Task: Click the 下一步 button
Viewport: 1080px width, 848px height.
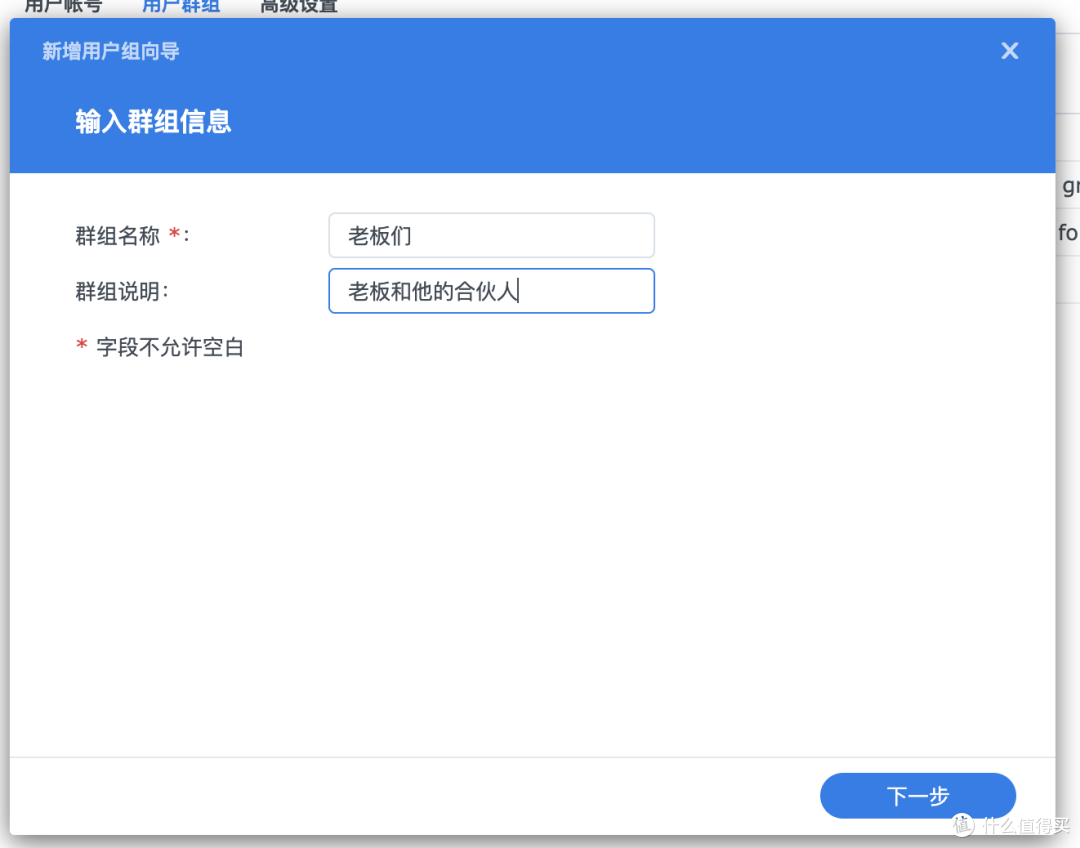Action: point(917,796)
